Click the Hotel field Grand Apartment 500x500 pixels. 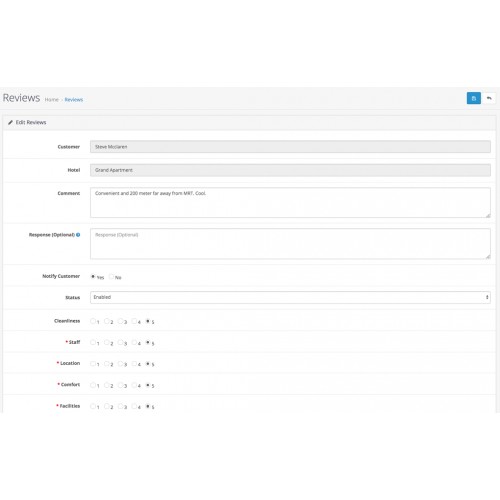(x=290, y=170)
